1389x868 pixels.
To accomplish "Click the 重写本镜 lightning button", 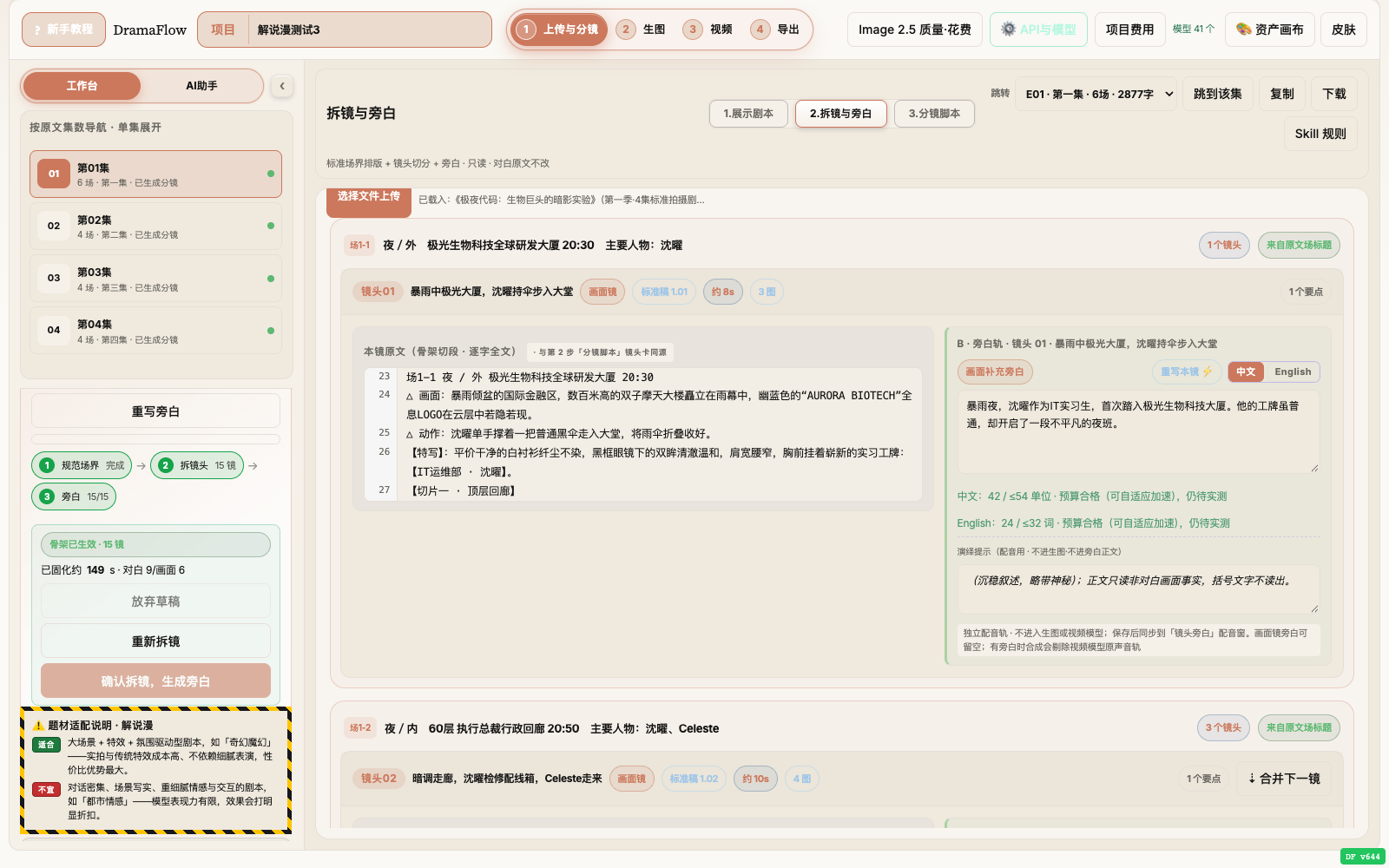I will 1187,372.
